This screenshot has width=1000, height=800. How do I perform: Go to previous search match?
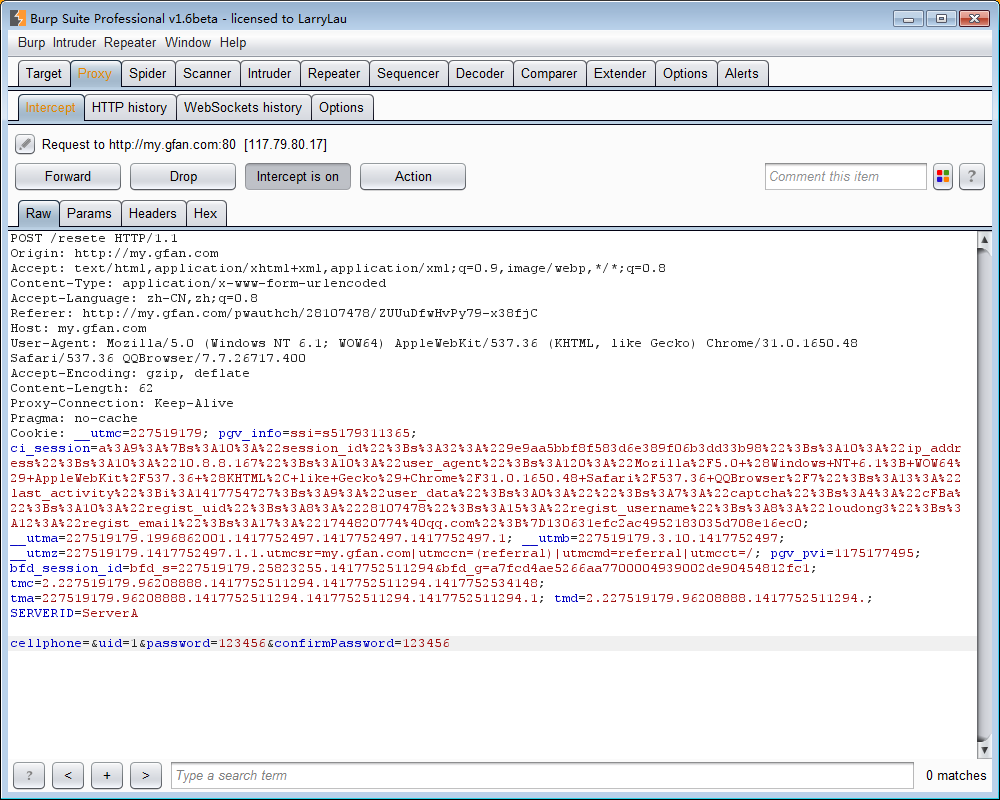click(68, 775)
